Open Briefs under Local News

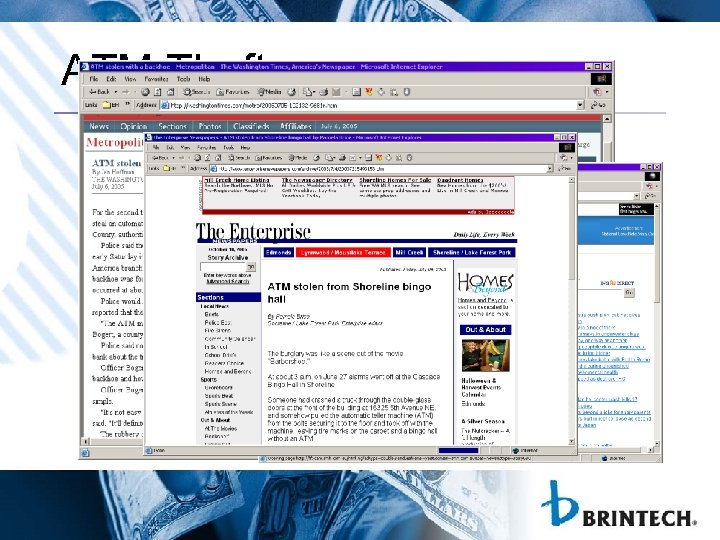click(x=211, y=315)
